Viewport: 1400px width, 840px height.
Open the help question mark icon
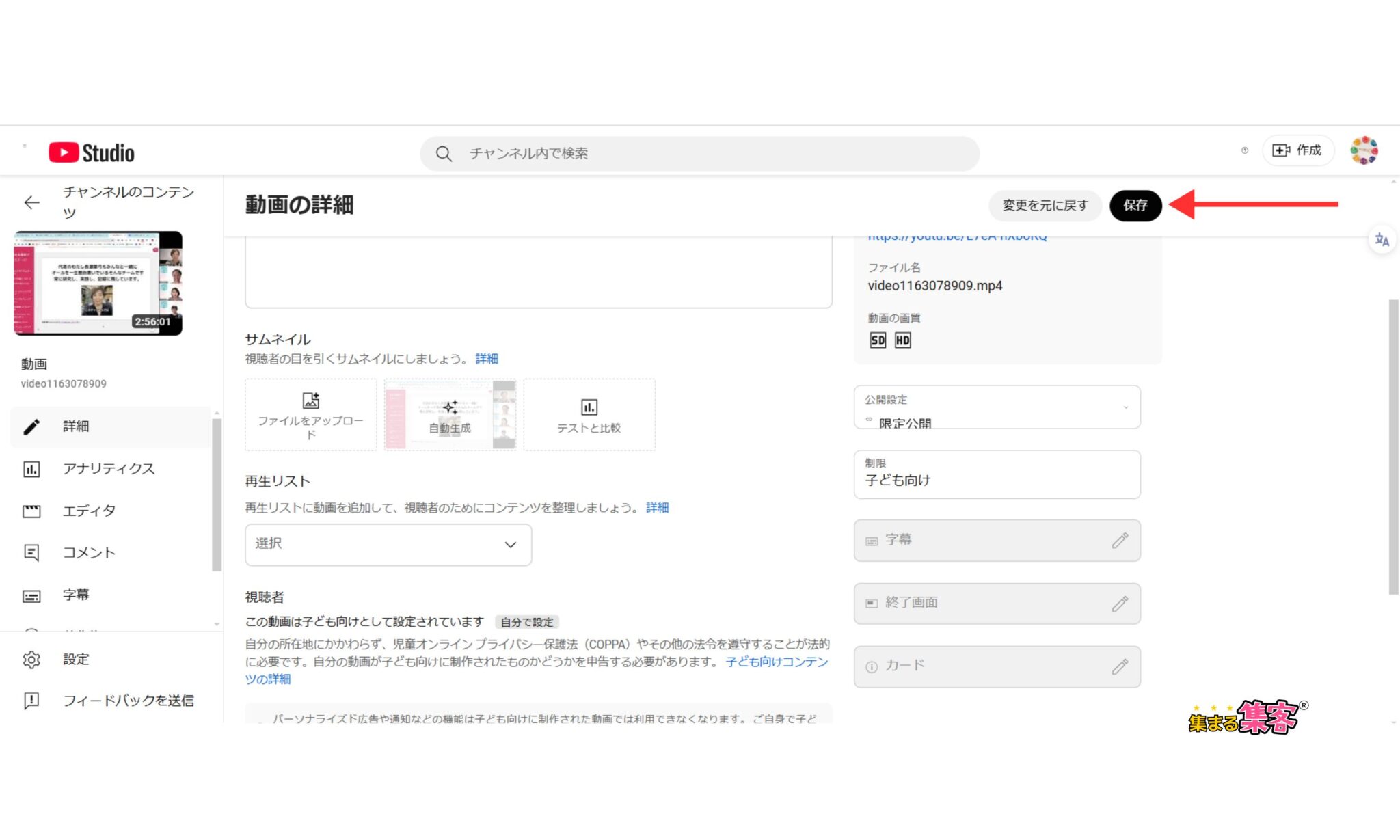(1244, 150)
